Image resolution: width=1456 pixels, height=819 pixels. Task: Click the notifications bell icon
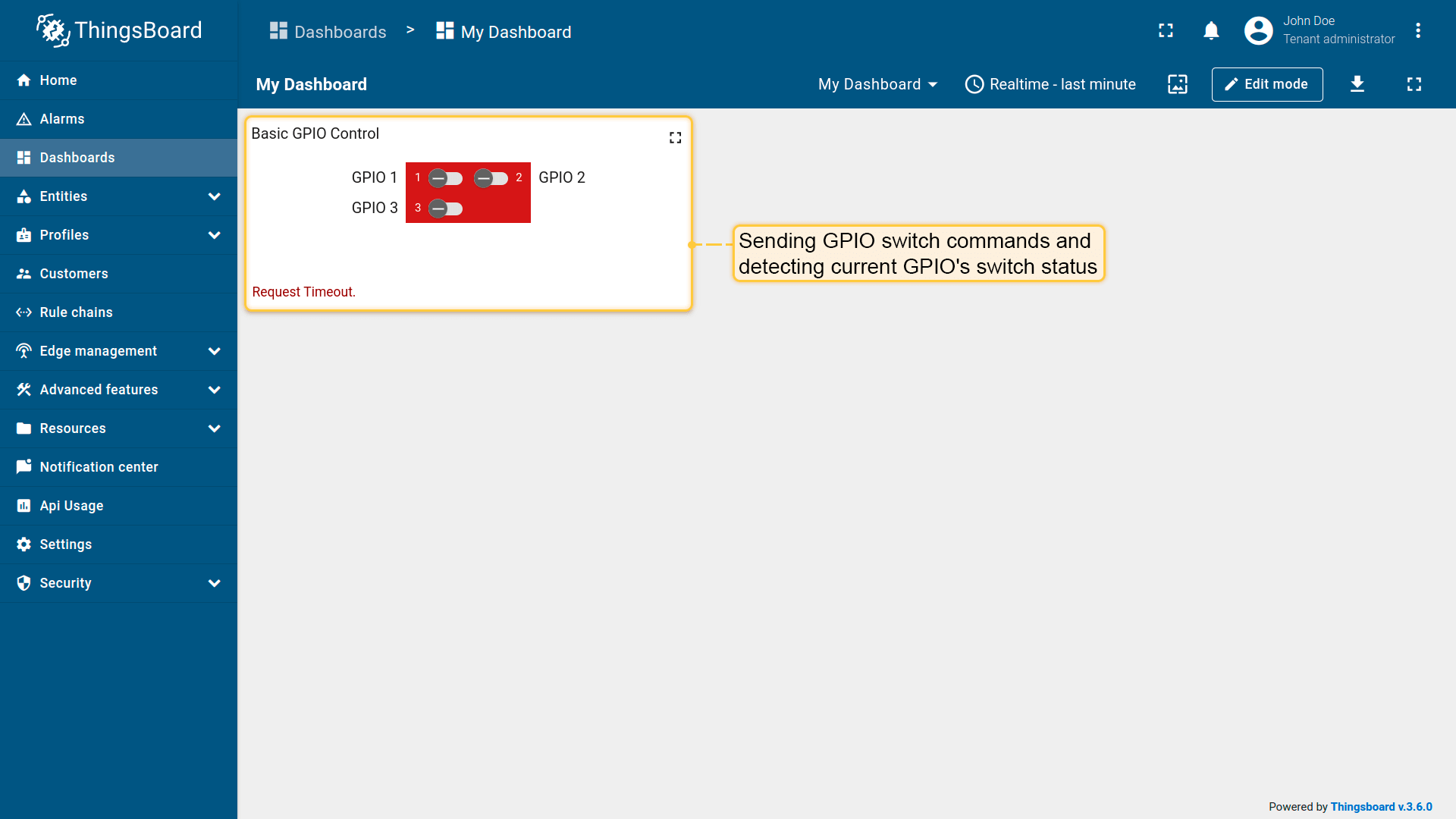[1211, 30]
